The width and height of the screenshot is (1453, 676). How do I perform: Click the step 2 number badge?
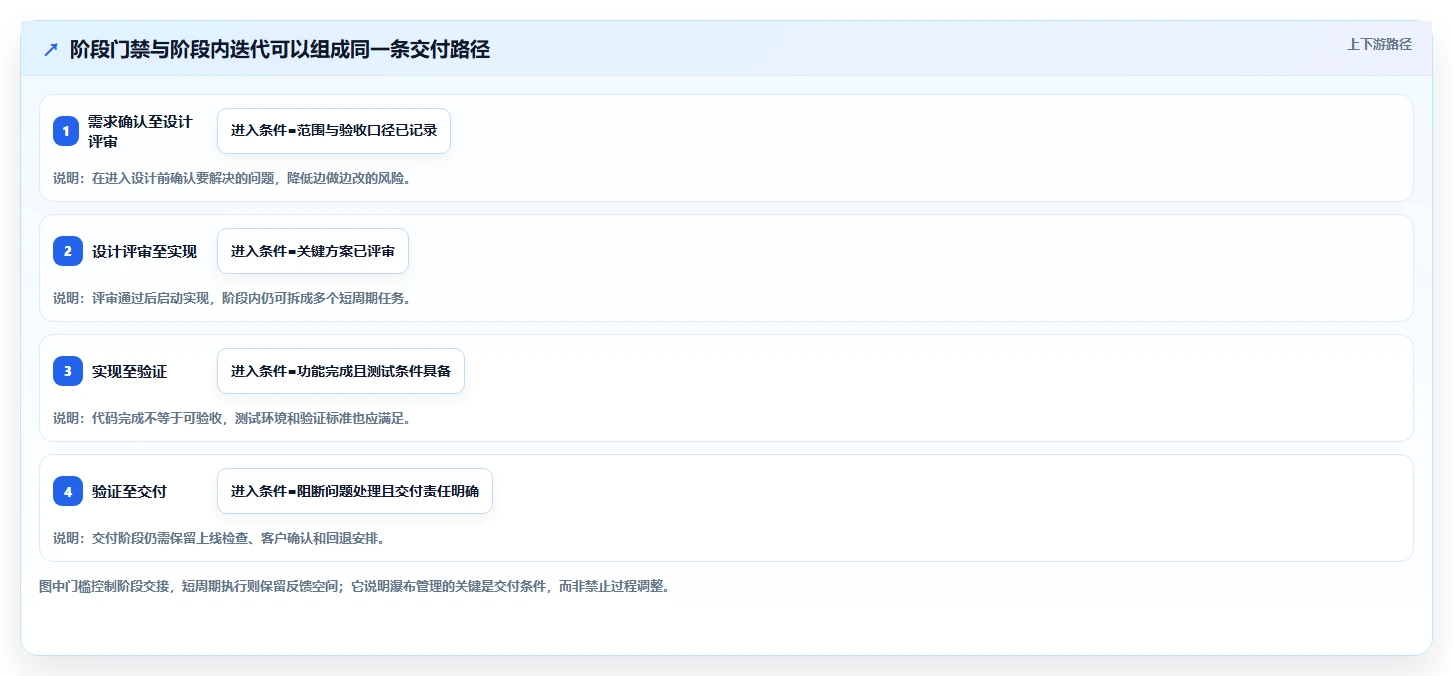pos(68,251)
